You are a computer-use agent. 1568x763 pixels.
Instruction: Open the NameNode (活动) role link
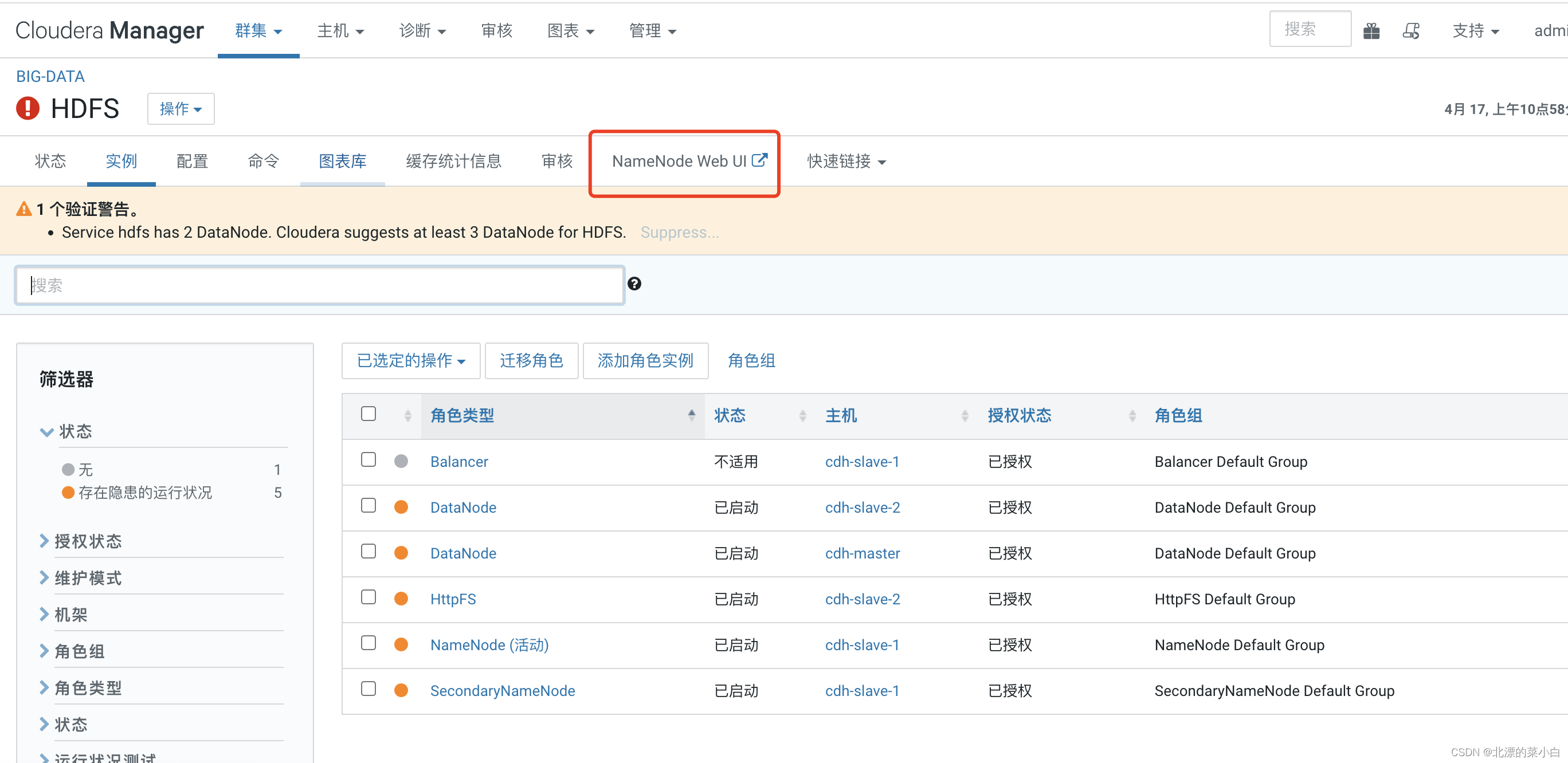coord(489,645)
